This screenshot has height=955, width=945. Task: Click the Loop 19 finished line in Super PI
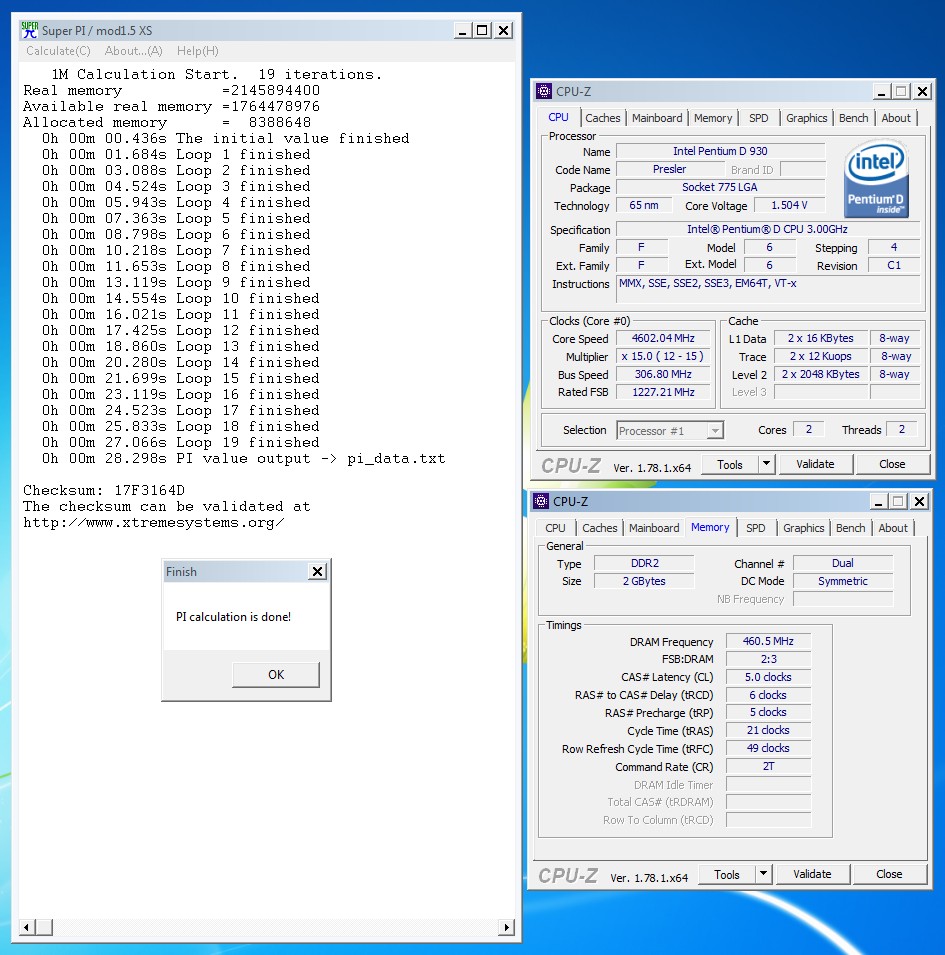[180, 442]
